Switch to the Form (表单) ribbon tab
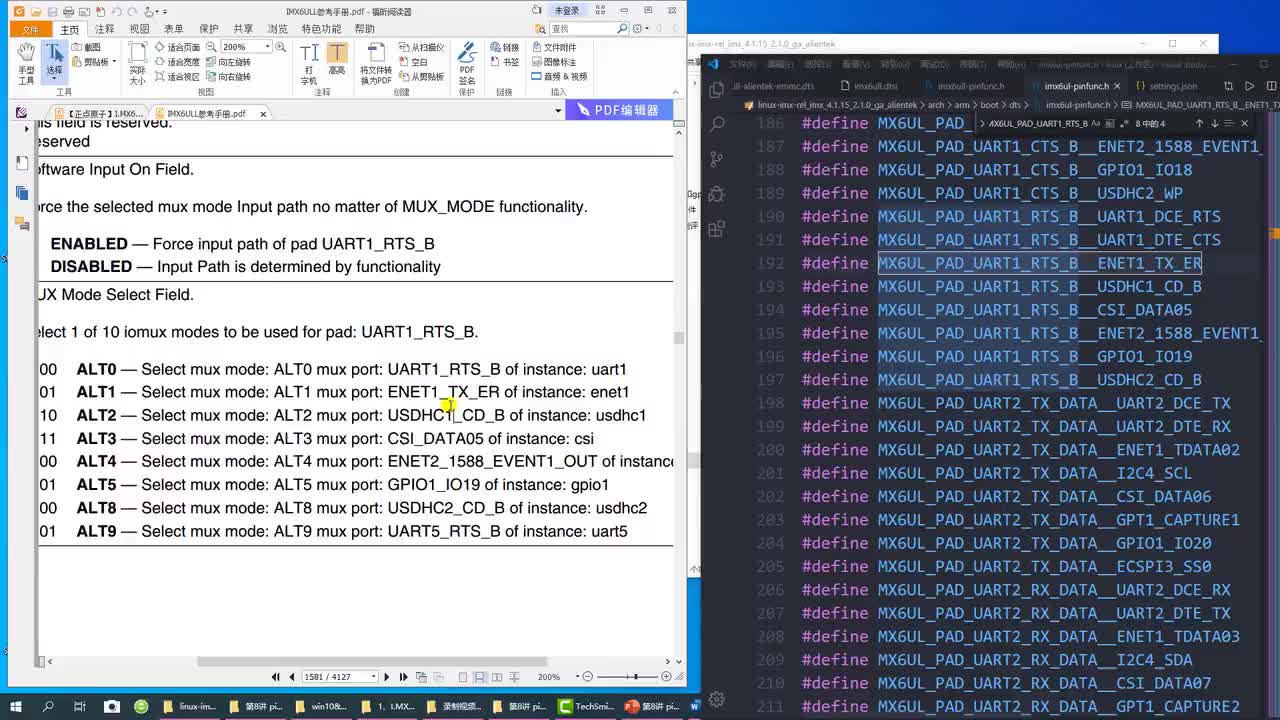 tap(174, 29)
